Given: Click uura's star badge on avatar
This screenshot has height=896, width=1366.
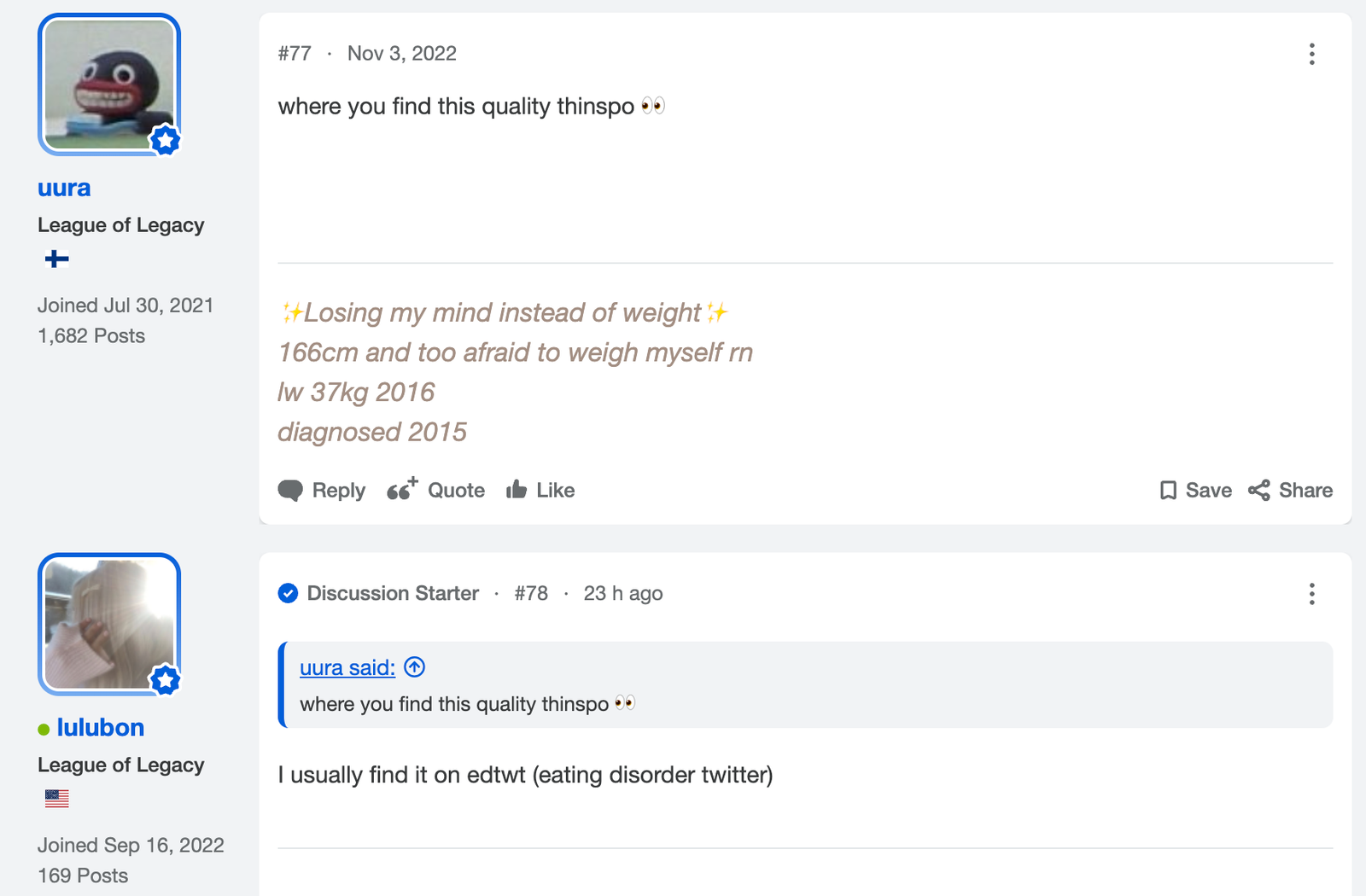Looking at the screenshot, I should coord(166,140).
